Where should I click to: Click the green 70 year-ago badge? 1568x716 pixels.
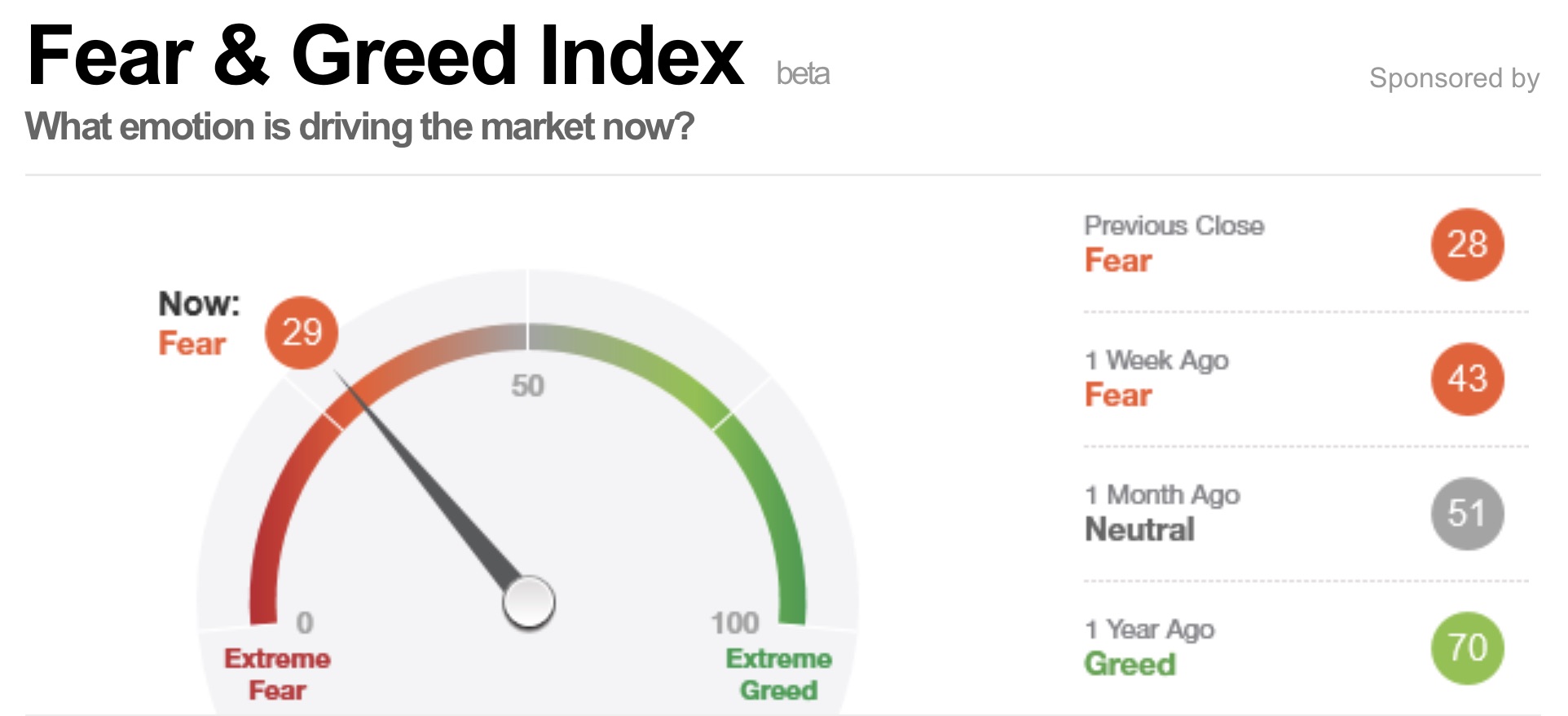coord(1467,648)
